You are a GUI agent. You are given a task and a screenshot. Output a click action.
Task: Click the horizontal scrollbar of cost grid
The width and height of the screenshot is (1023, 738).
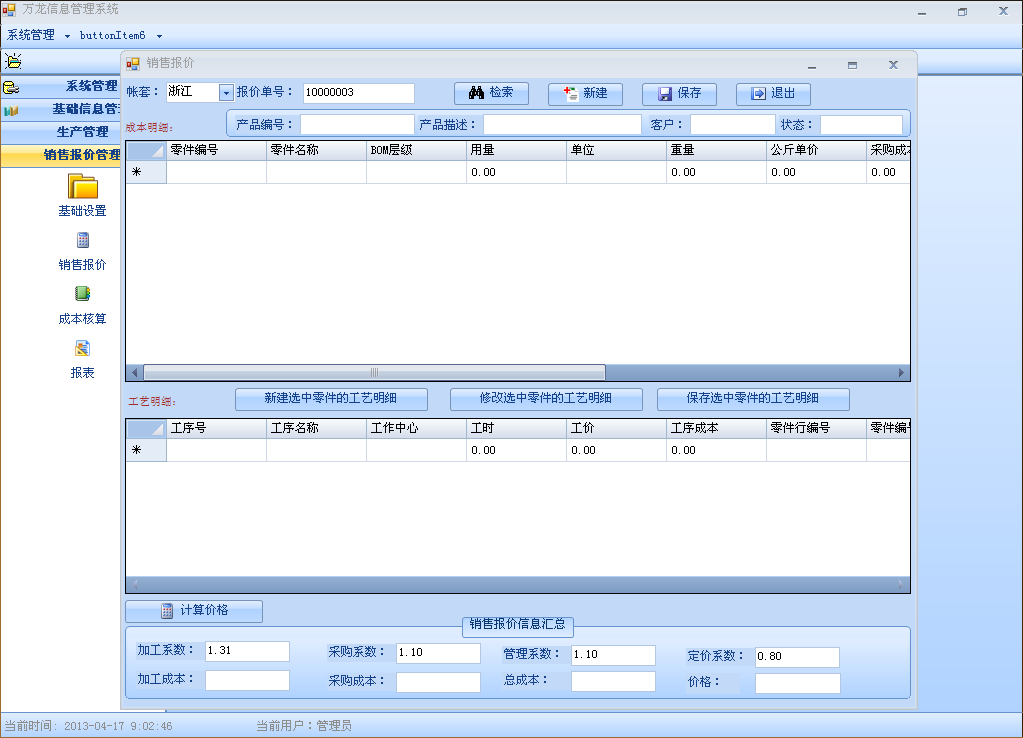pos(375,373)
